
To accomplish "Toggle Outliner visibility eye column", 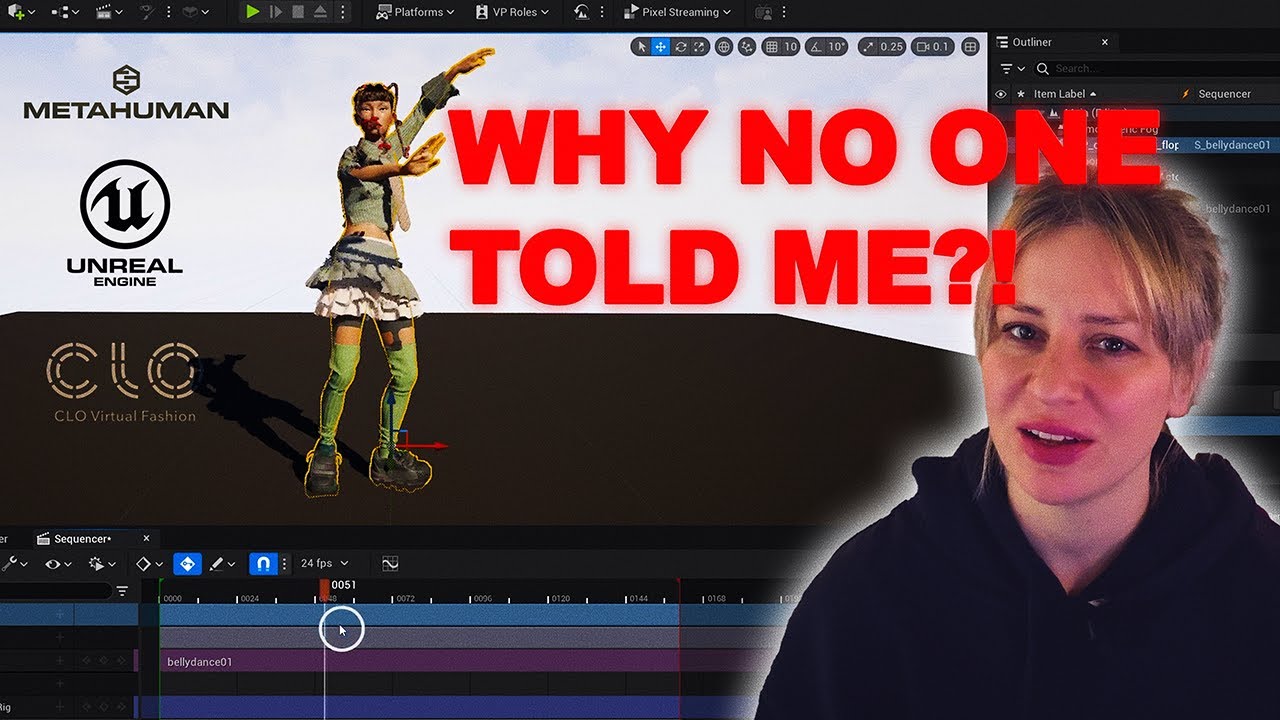I will click(1001, 94).
